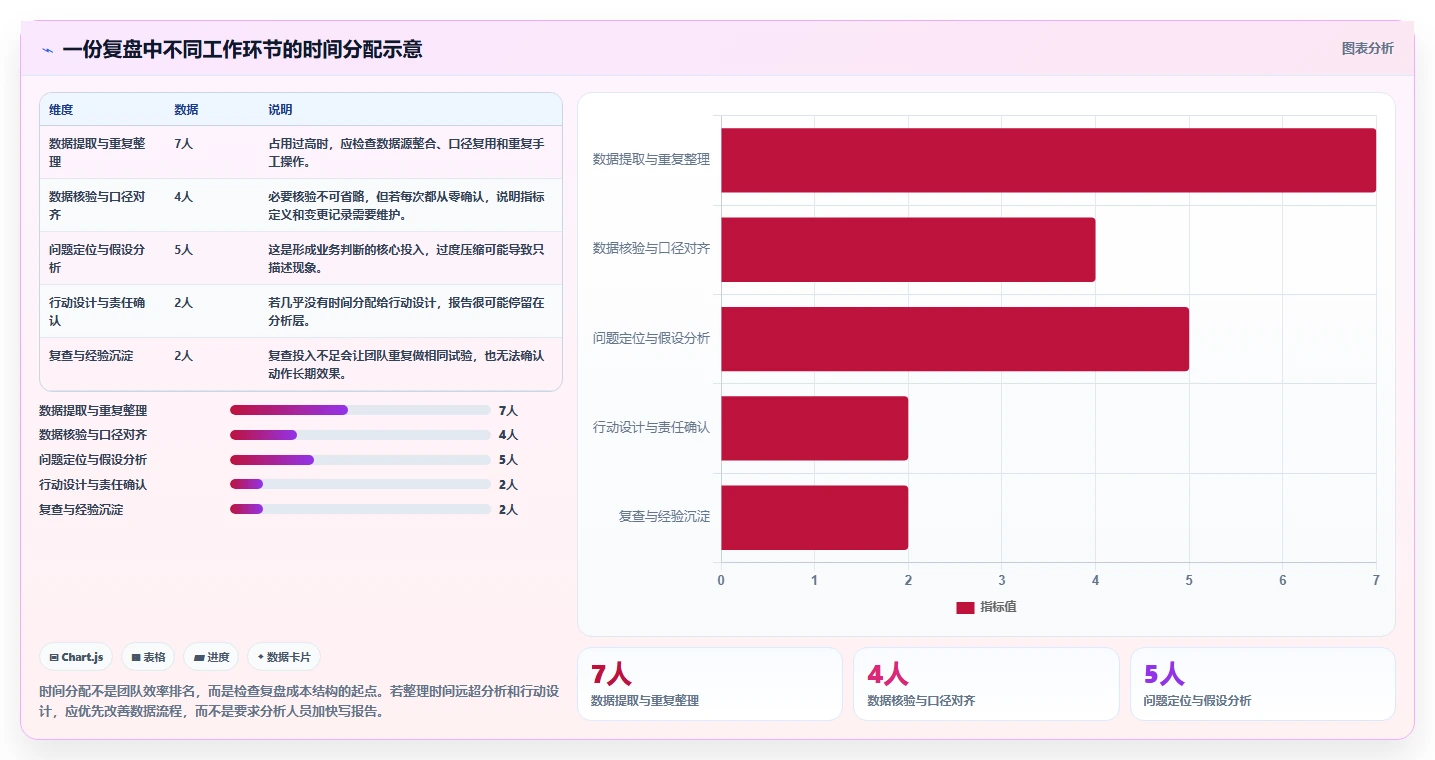Click the 图表分析 label in header
Viewport: 1435px width, 760px height.
1367,48
